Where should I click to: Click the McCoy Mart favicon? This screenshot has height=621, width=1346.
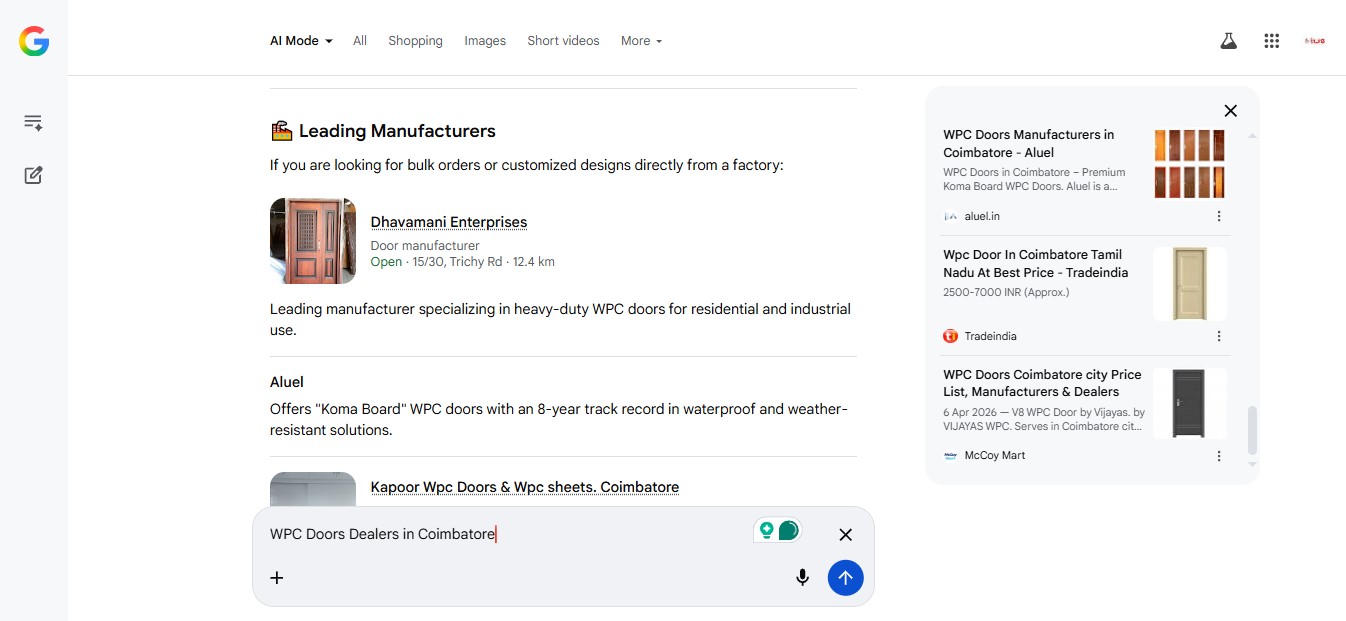point(950,455)
